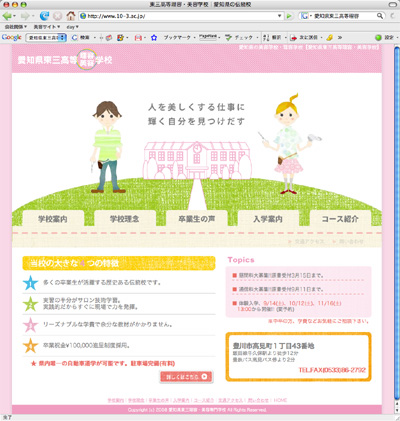
Task: Stop loading with the X stop icon
Action: 58,16
